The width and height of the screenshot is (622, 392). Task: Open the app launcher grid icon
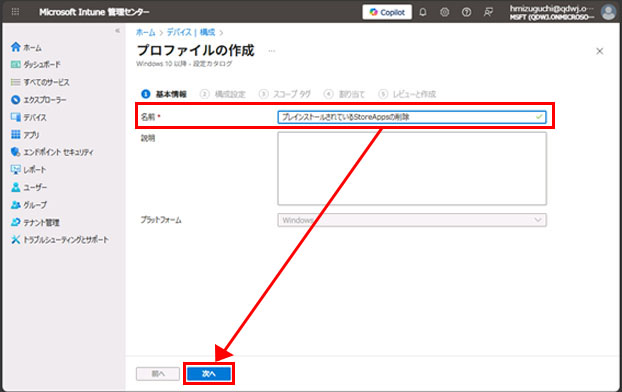coord(15,12)
